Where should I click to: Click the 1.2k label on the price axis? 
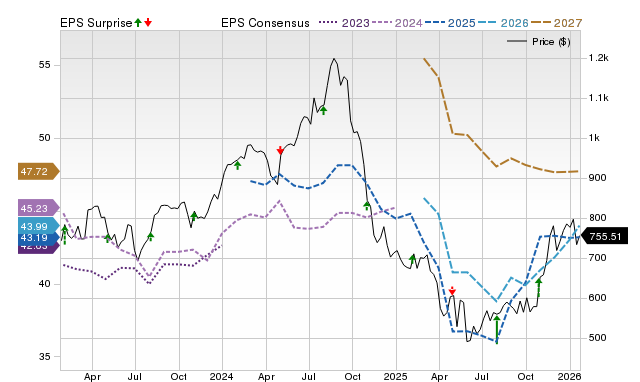(598, 58)
